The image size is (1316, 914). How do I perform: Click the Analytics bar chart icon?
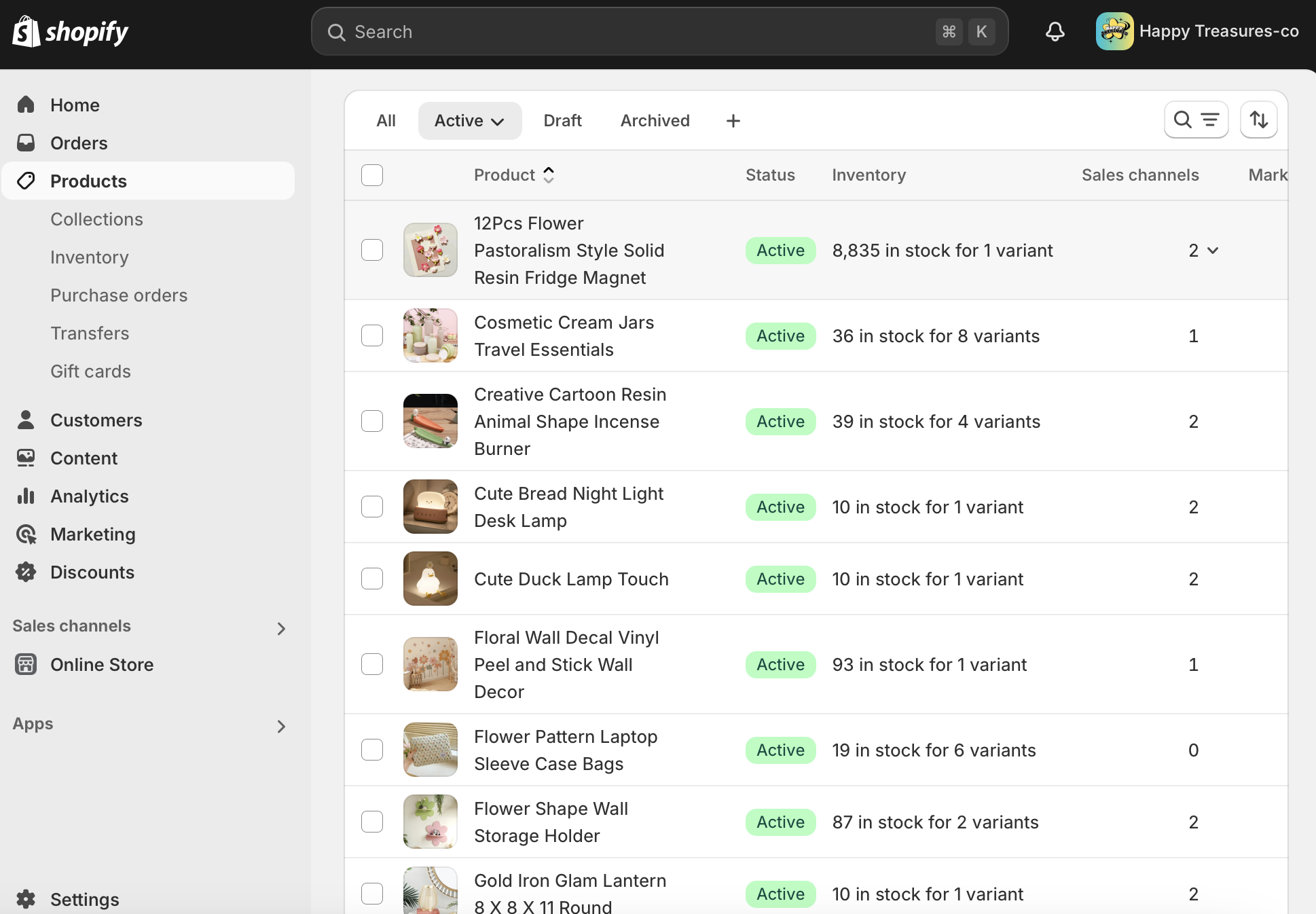(26, 496)
